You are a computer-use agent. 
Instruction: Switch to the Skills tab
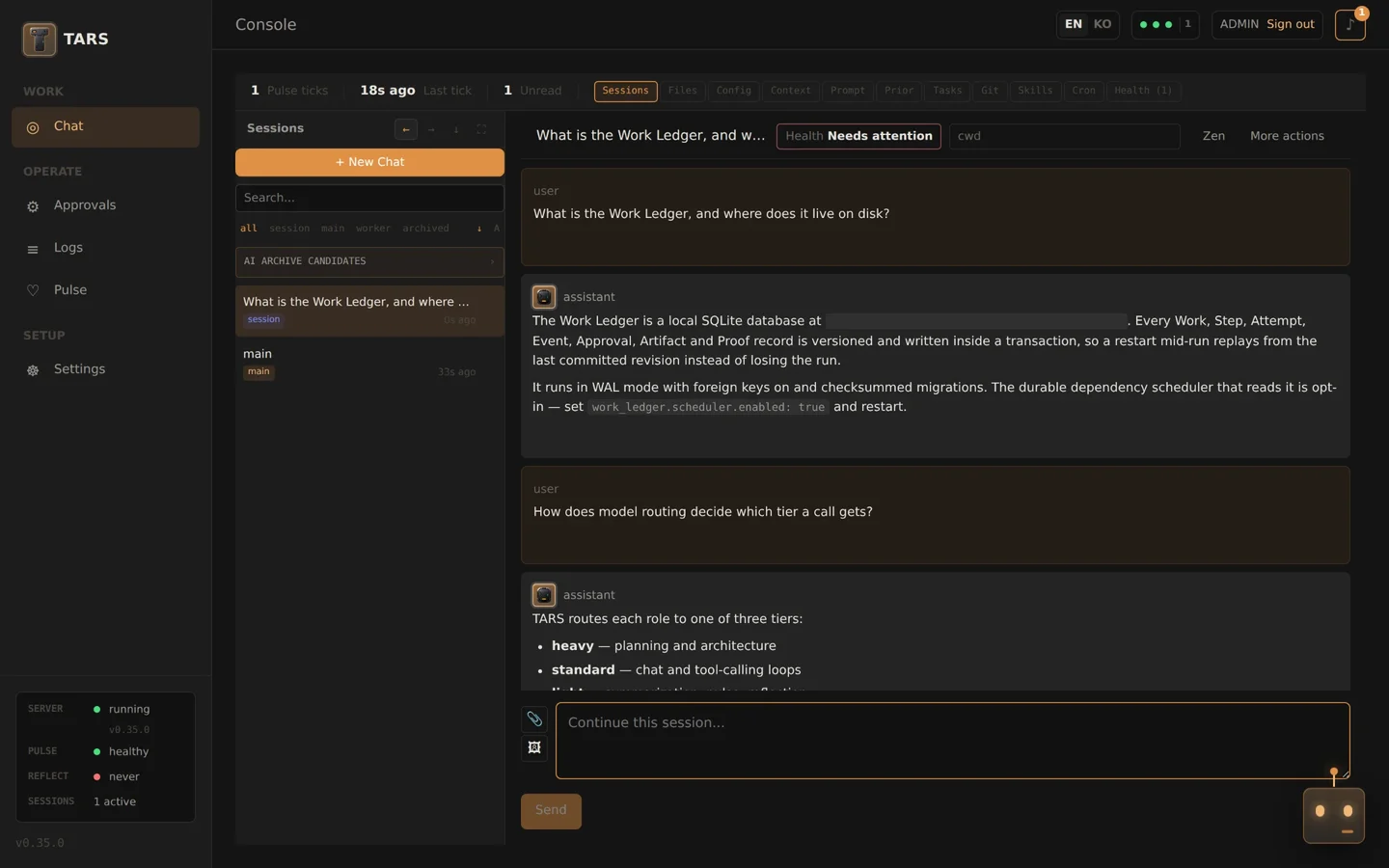coord(1035,91)
